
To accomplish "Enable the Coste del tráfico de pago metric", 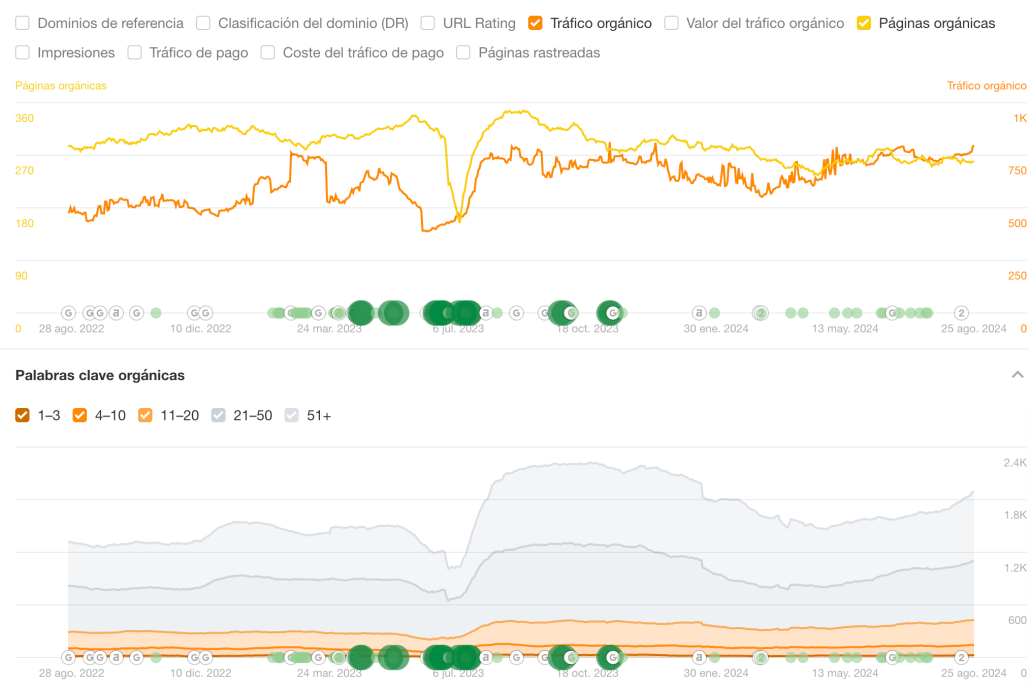I will (268, 53).
